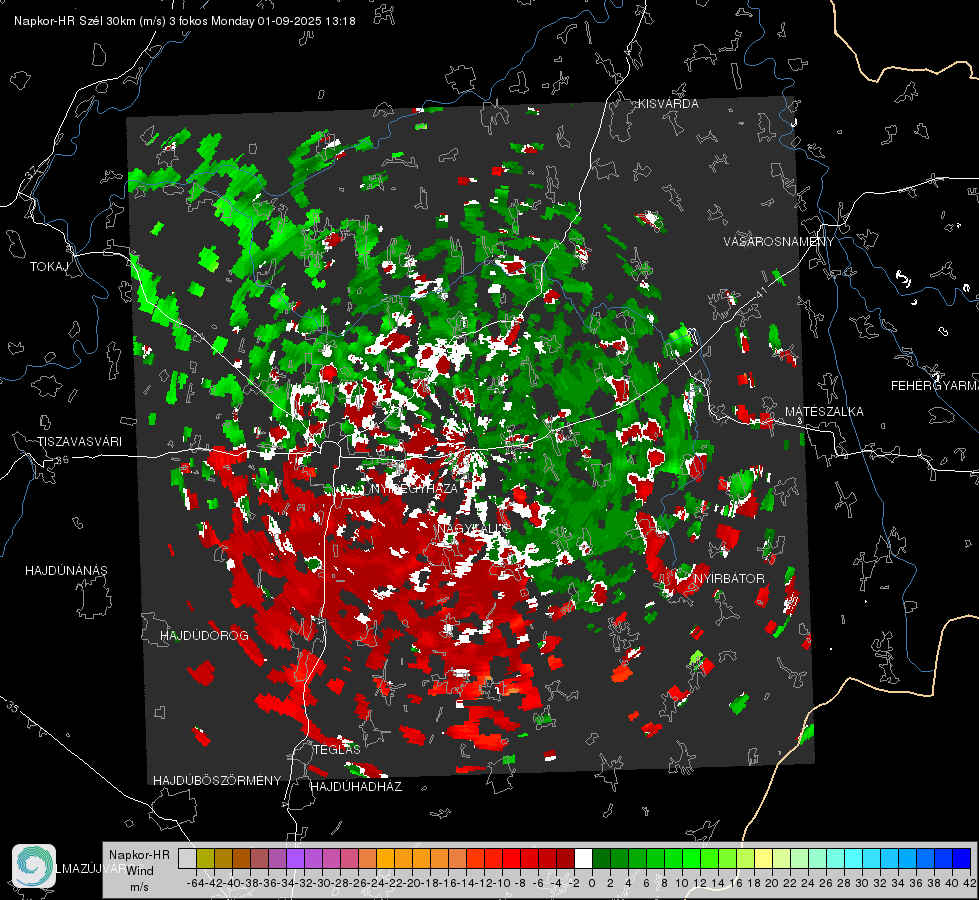979x900 pixels.
Task: Click the -24 legend value
Action: pos(376,883)
